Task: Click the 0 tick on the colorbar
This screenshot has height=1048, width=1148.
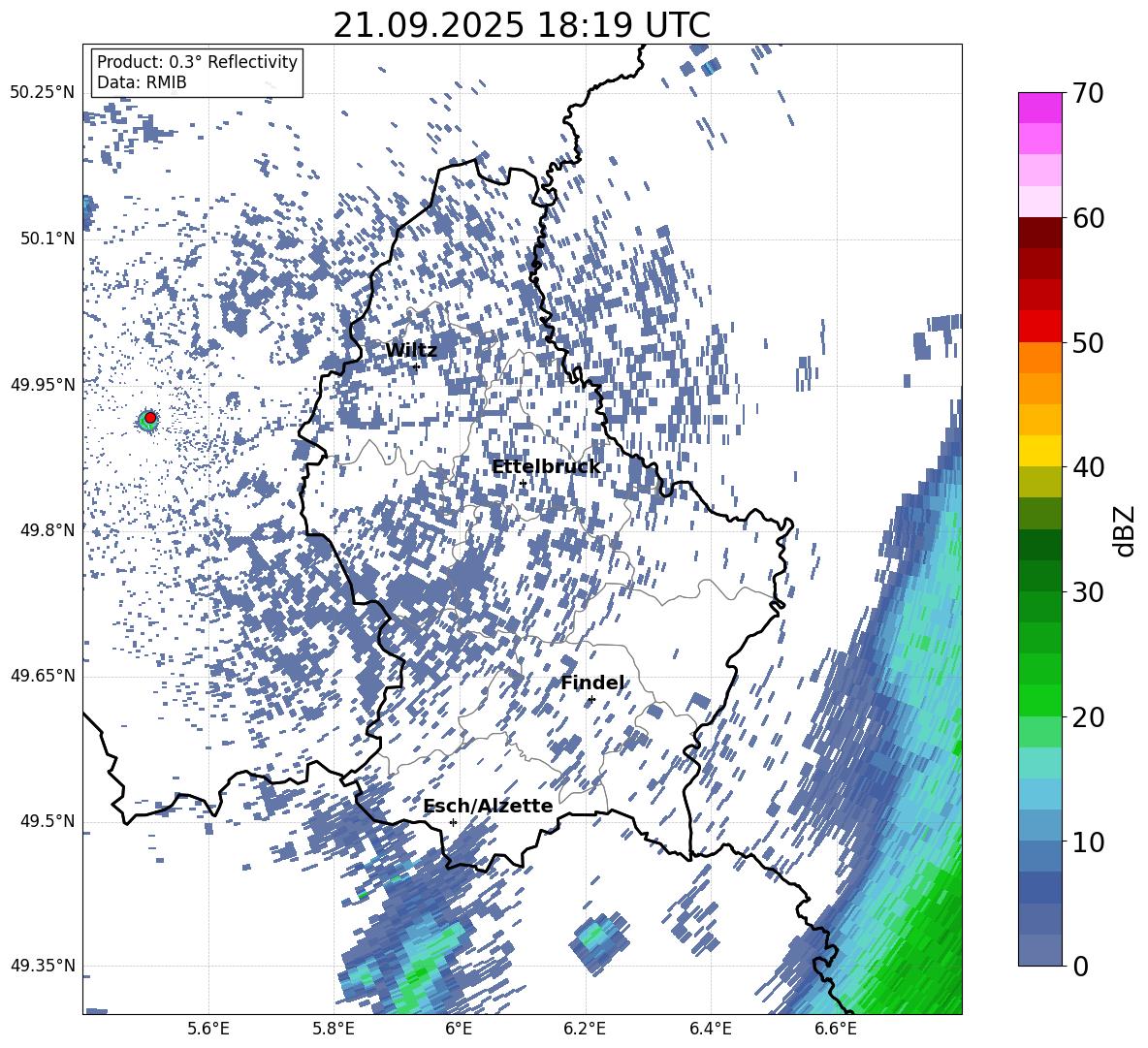Action: (x=1079, y=966)
